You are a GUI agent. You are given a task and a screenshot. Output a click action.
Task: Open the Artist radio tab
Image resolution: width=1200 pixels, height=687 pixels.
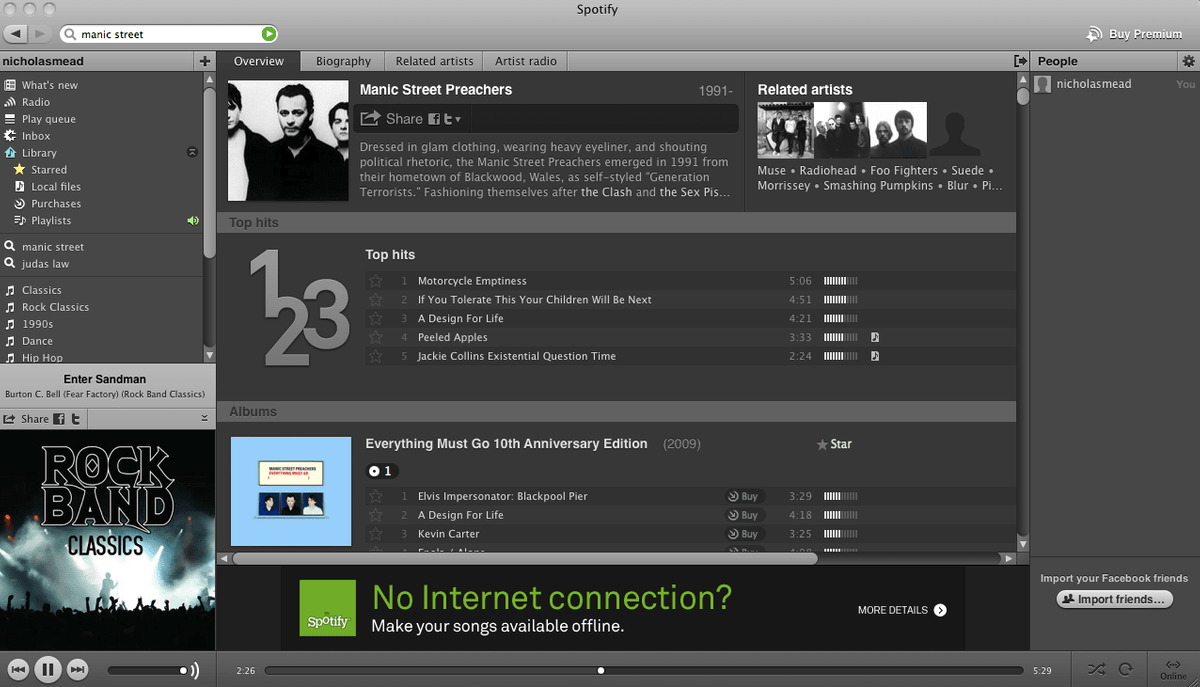[x=524, y=61]
